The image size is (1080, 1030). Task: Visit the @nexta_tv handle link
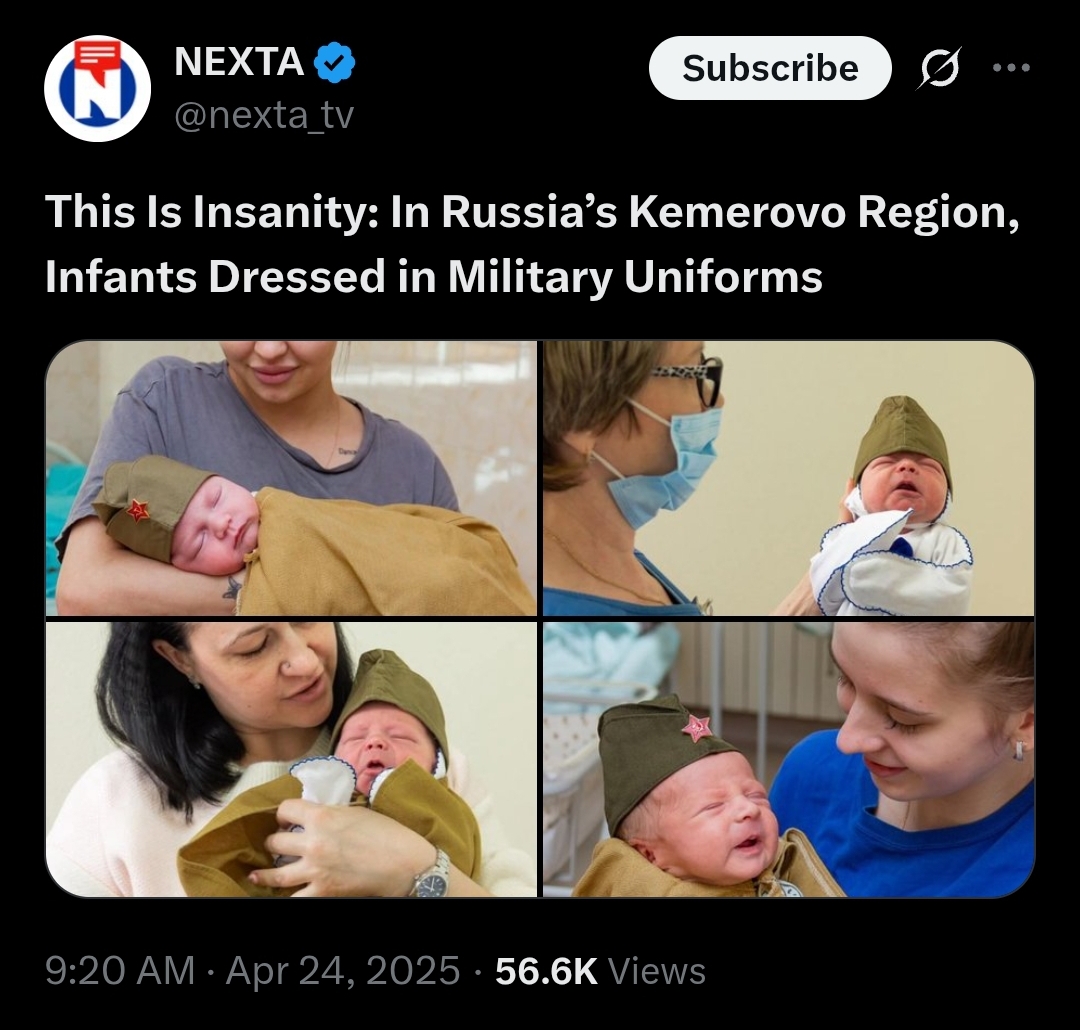tap(264, 114)
